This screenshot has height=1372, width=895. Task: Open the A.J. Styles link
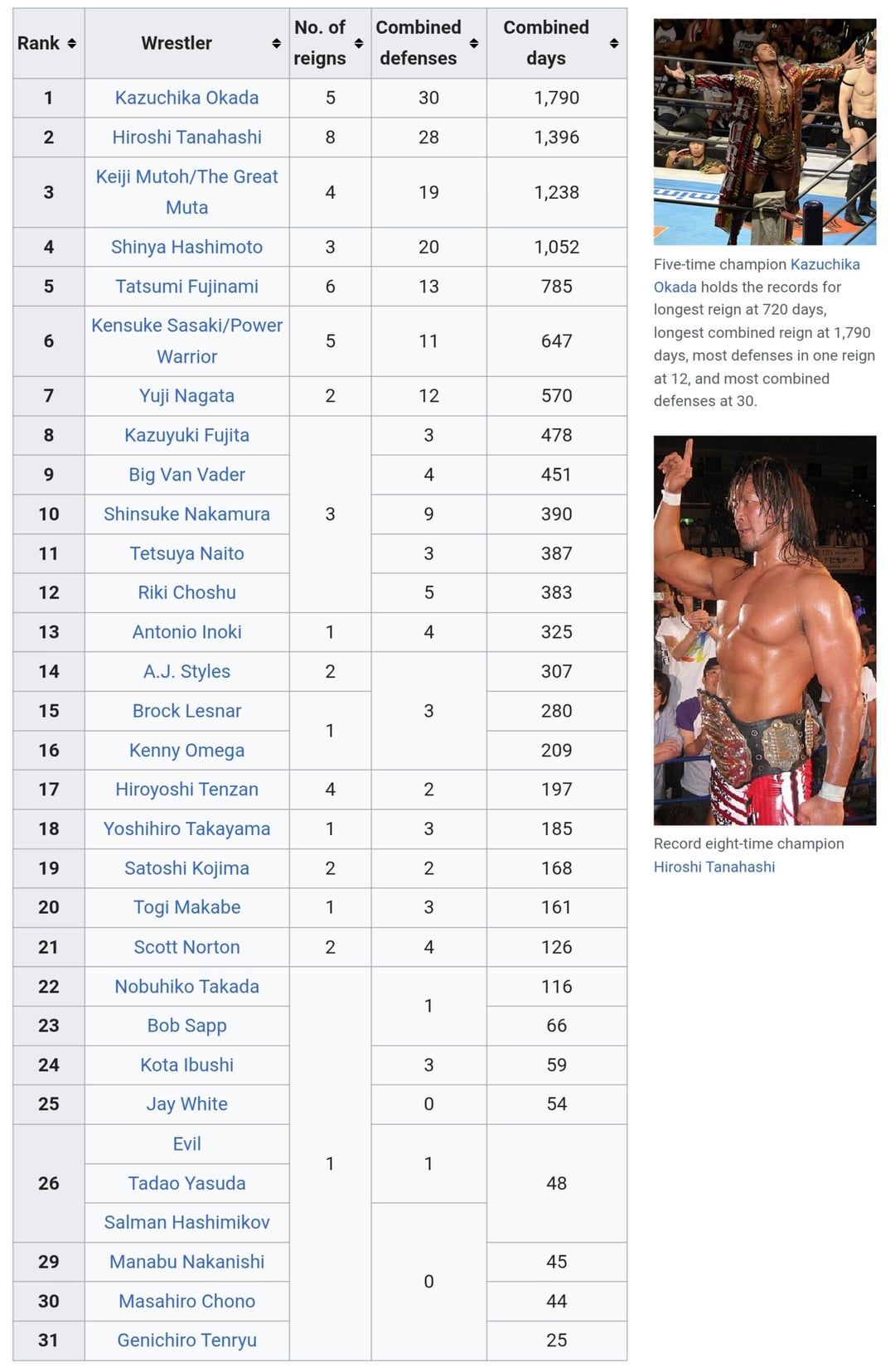click(186, 672)
